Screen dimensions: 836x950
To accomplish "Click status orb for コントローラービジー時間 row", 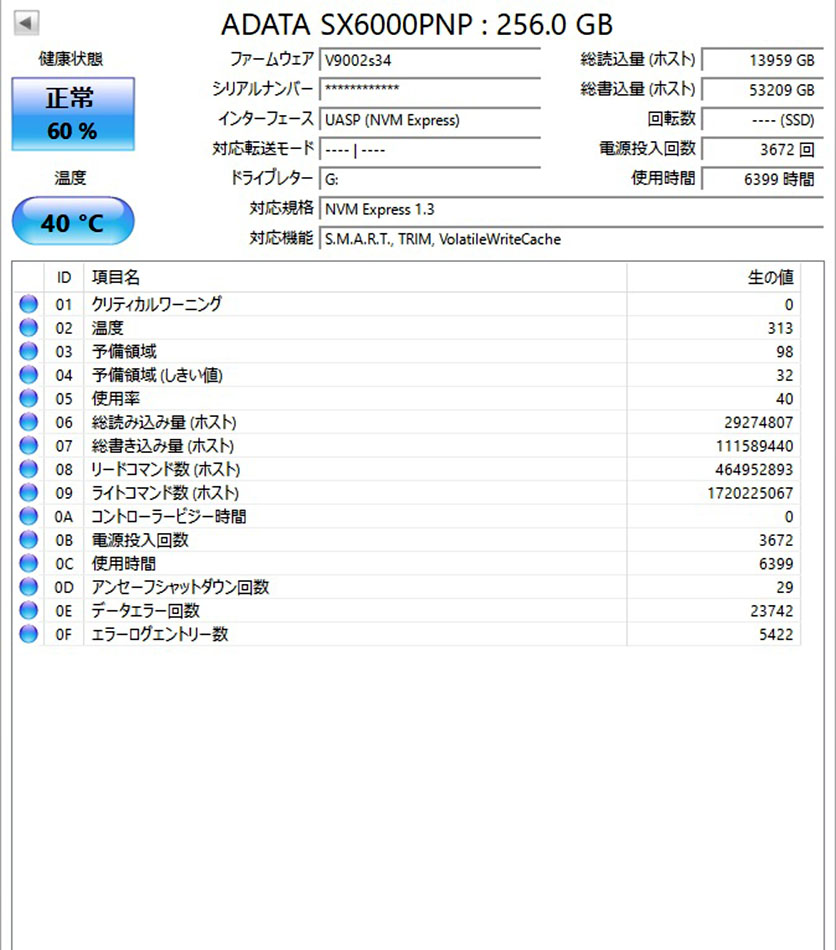I will pos(28,516).
